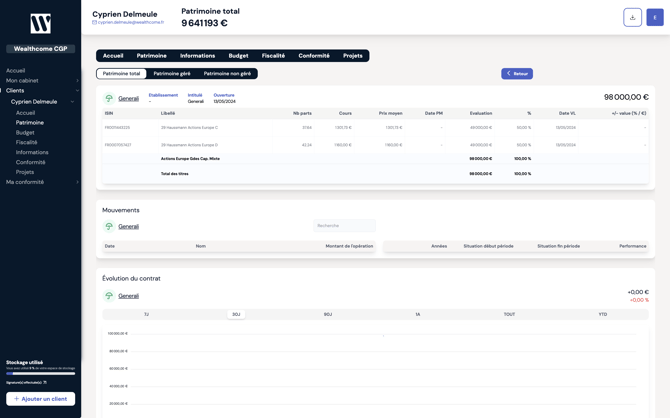Click Ajouter un client button
This screenshot has width=670, height=418.
[x=40, y=399]
